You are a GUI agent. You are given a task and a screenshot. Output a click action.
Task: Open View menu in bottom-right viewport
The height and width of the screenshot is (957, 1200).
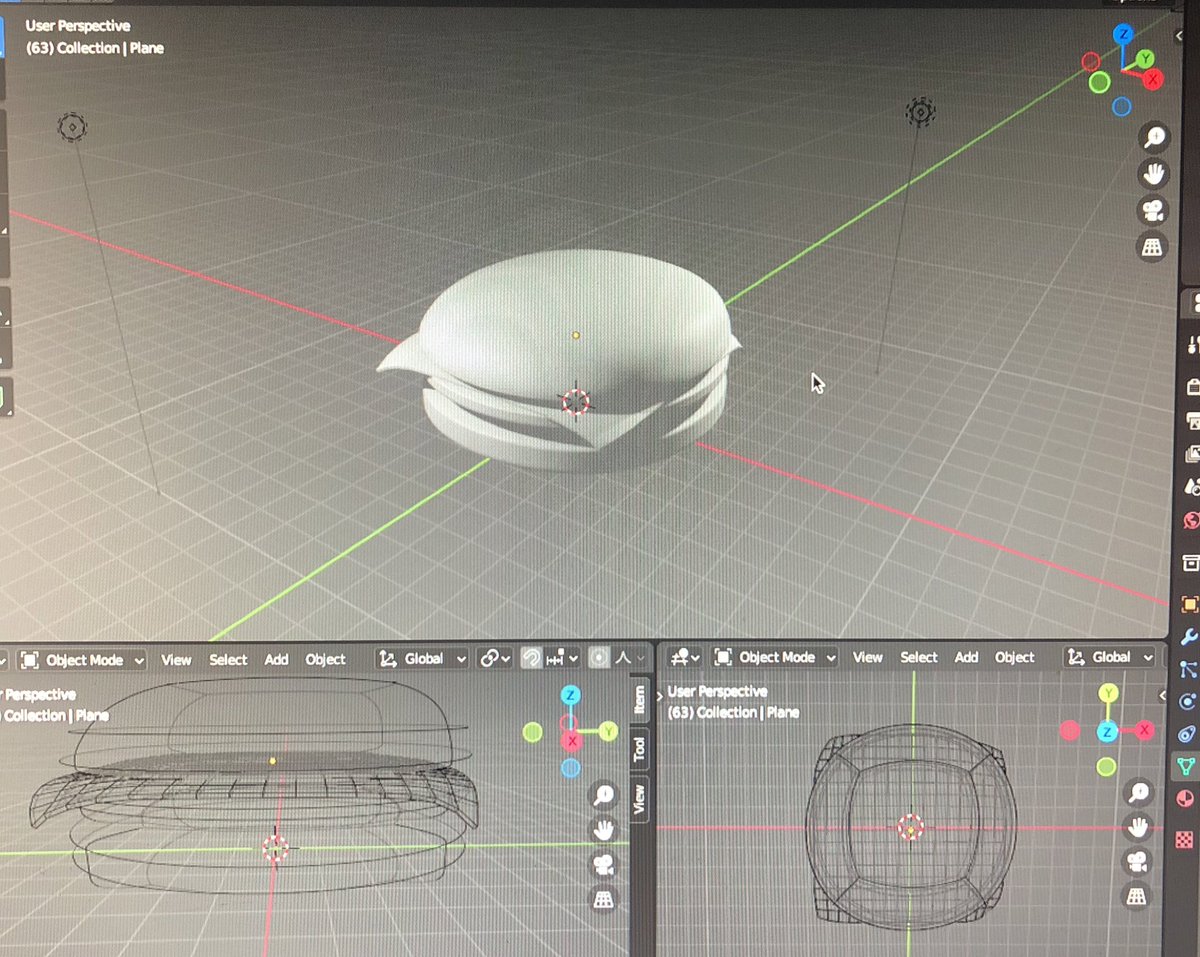(x=867, y=657)
